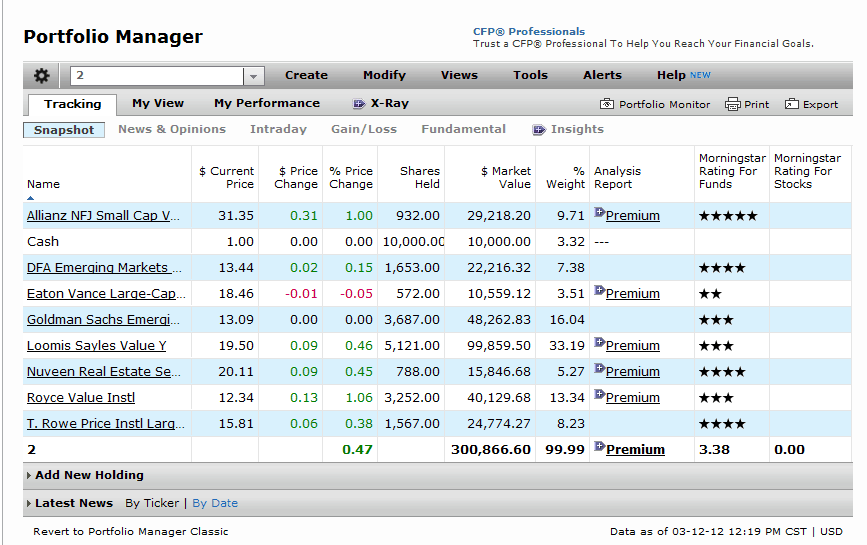The image size is (867, 545).
Task: Open the Create menu
Action: (x=306, y=75)
